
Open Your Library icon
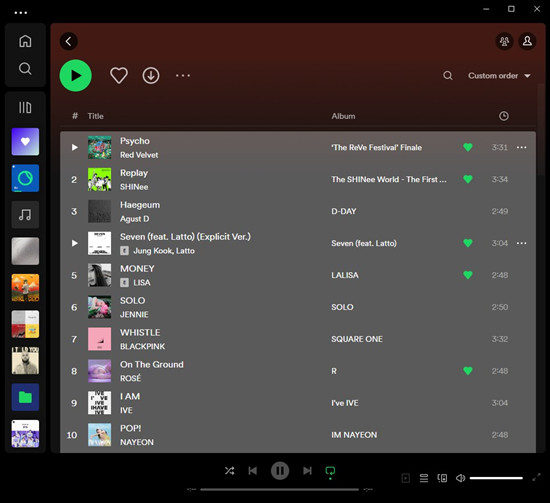coord(25,107)
